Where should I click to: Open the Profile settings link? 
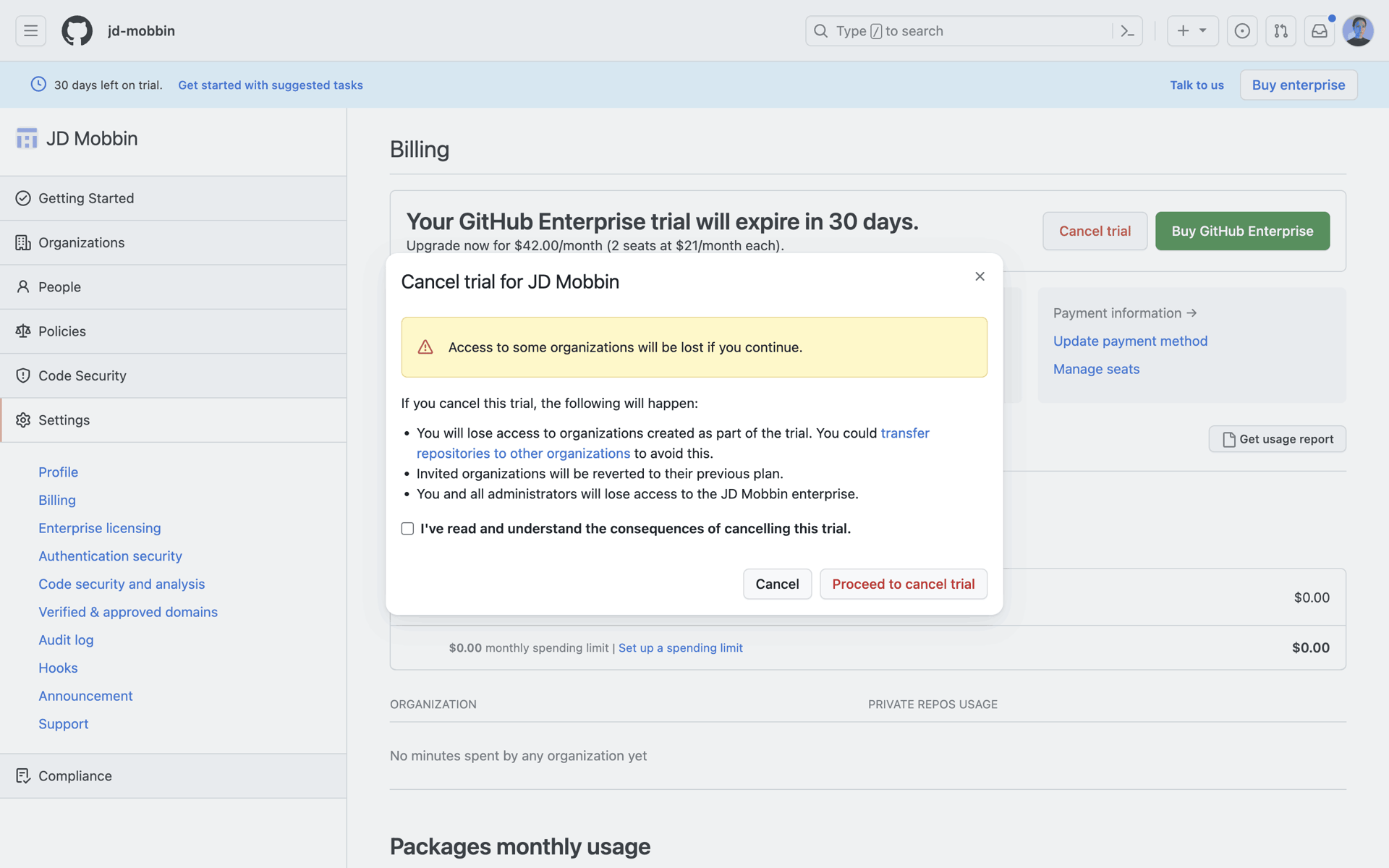[x=58, y=472]
